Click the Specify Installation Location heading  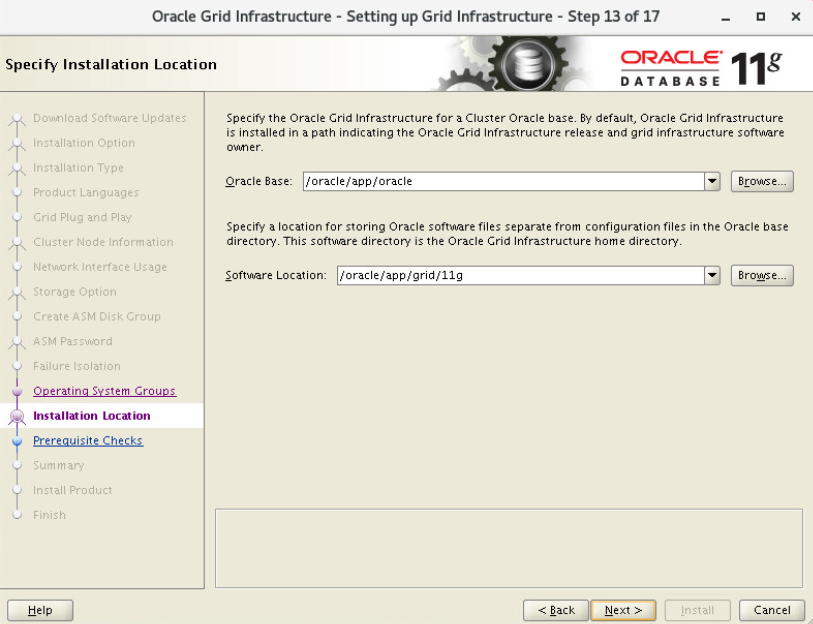pyautogui.click(x=111, y=64)
